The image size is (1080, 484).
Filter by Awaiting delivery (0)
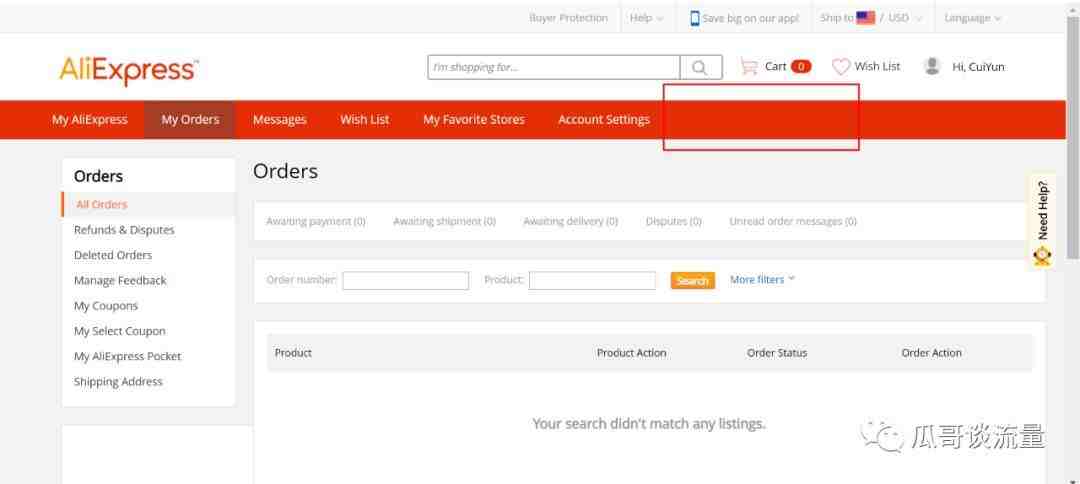[x=570, y=222]
